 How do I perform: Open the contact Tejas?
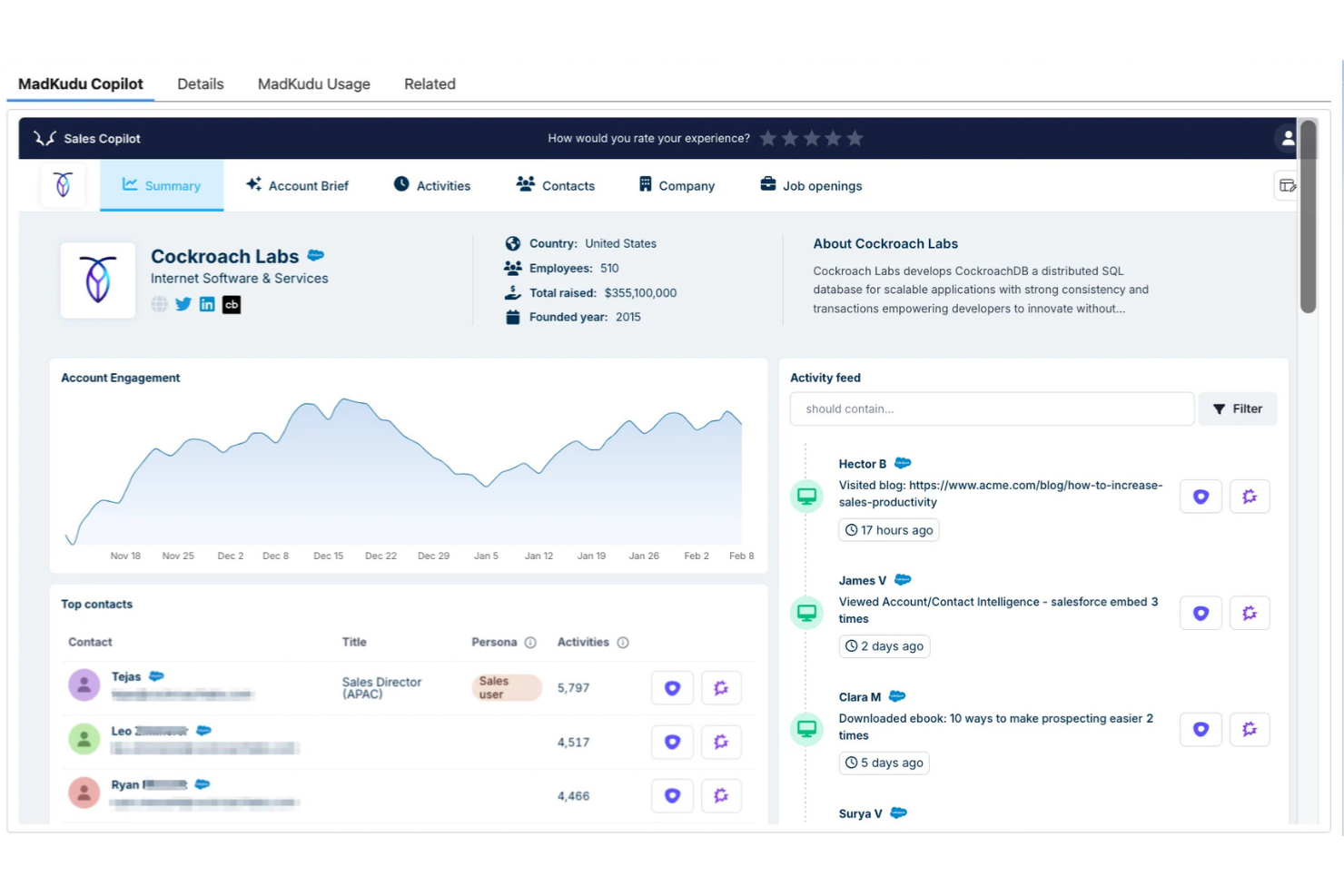126,676
